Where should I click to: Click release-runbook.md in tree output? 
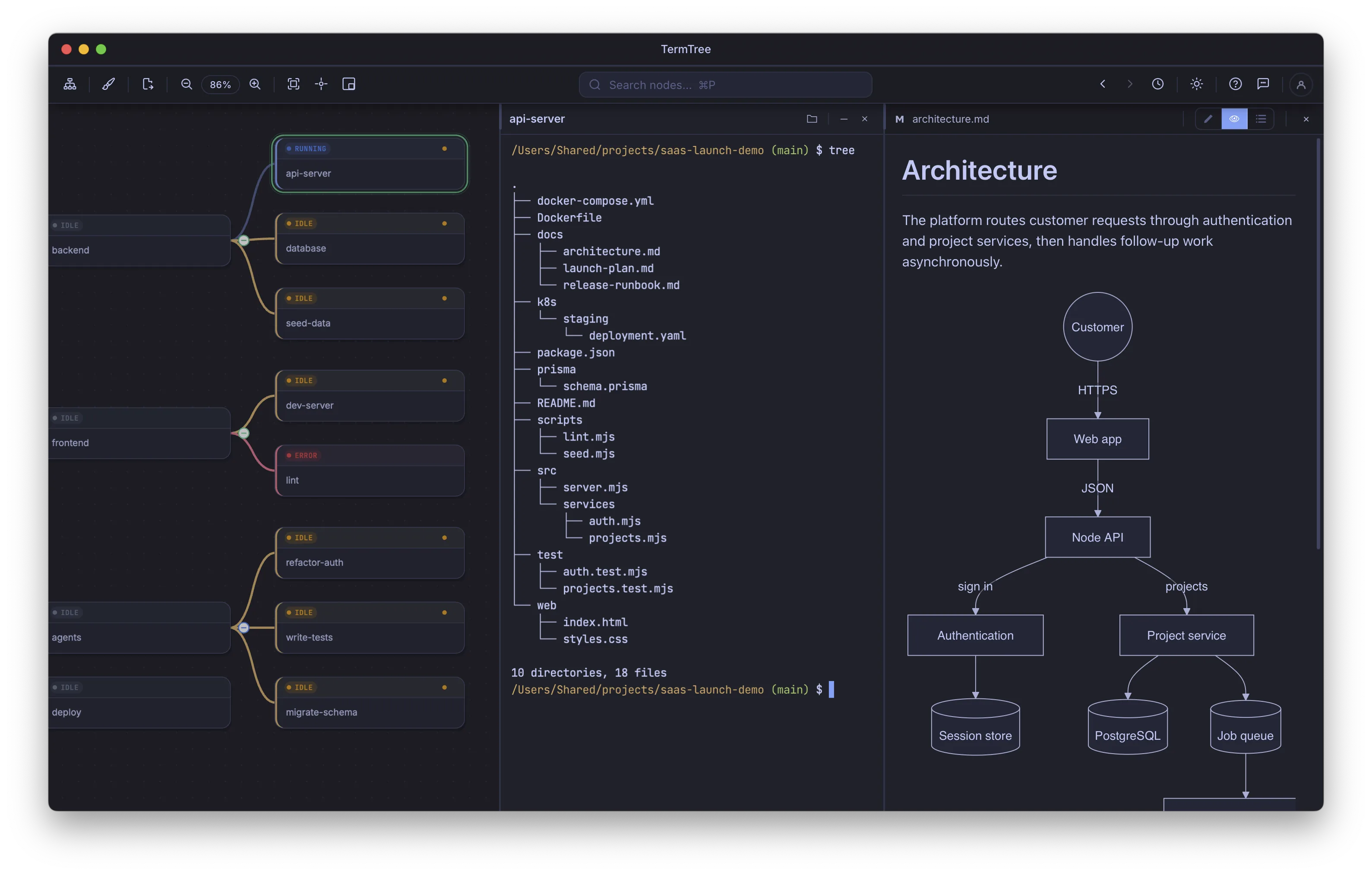(x=621, y=285)
